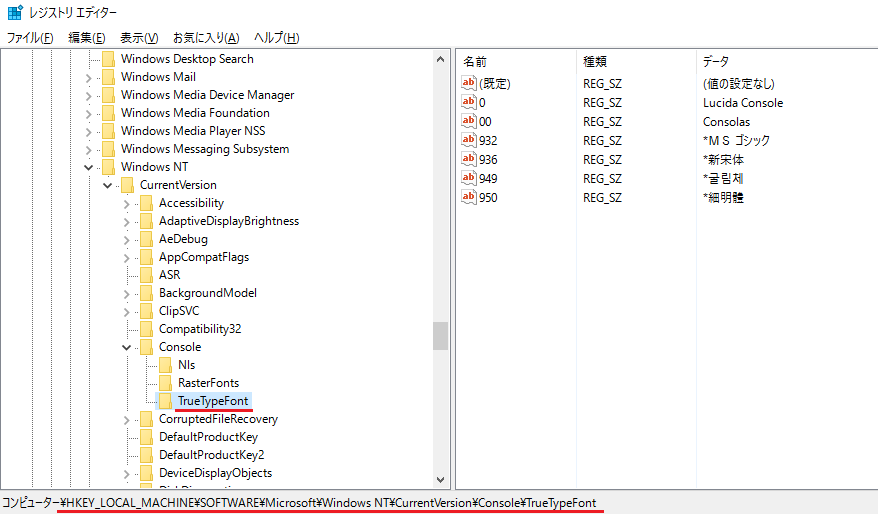This screenshot has height=514, width=878.
Task: Click the folder icon of RasterFonts
Action: click(165, 383)
